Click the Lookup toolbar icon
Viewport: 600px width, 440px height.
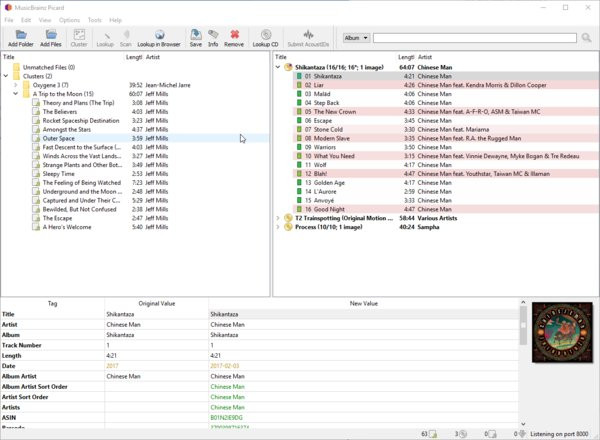pyautogui.click(x=105, y=35)
